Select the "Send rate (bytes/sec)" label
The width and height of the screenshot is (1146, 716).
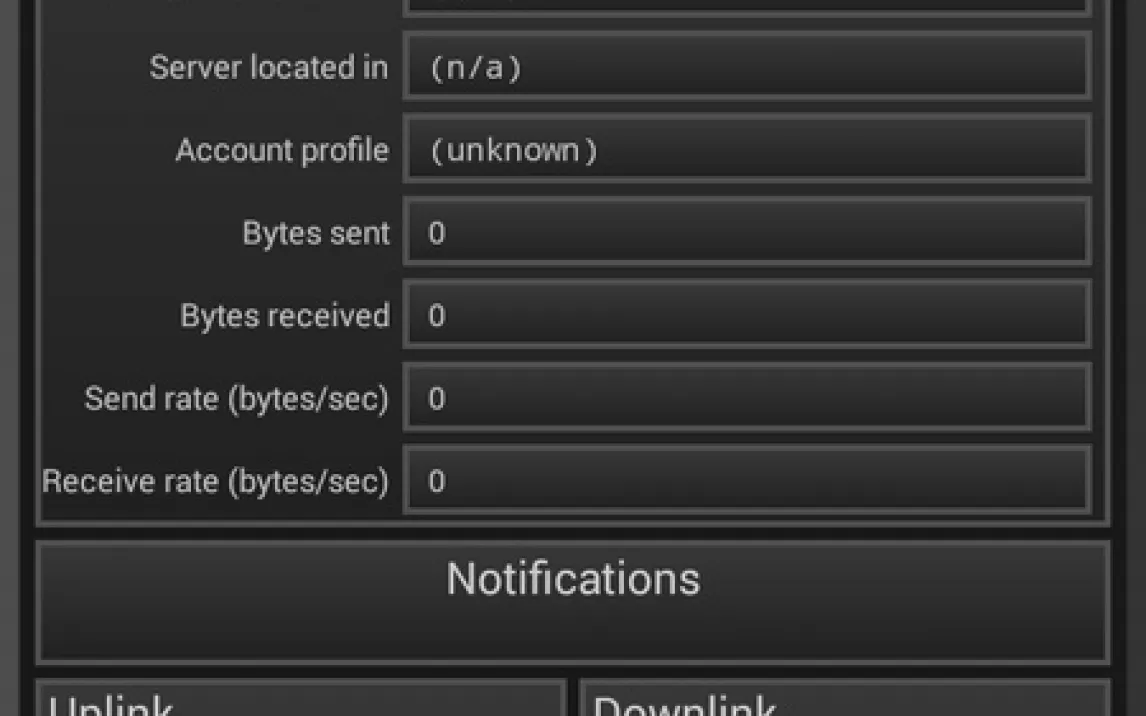pos(236,399)
